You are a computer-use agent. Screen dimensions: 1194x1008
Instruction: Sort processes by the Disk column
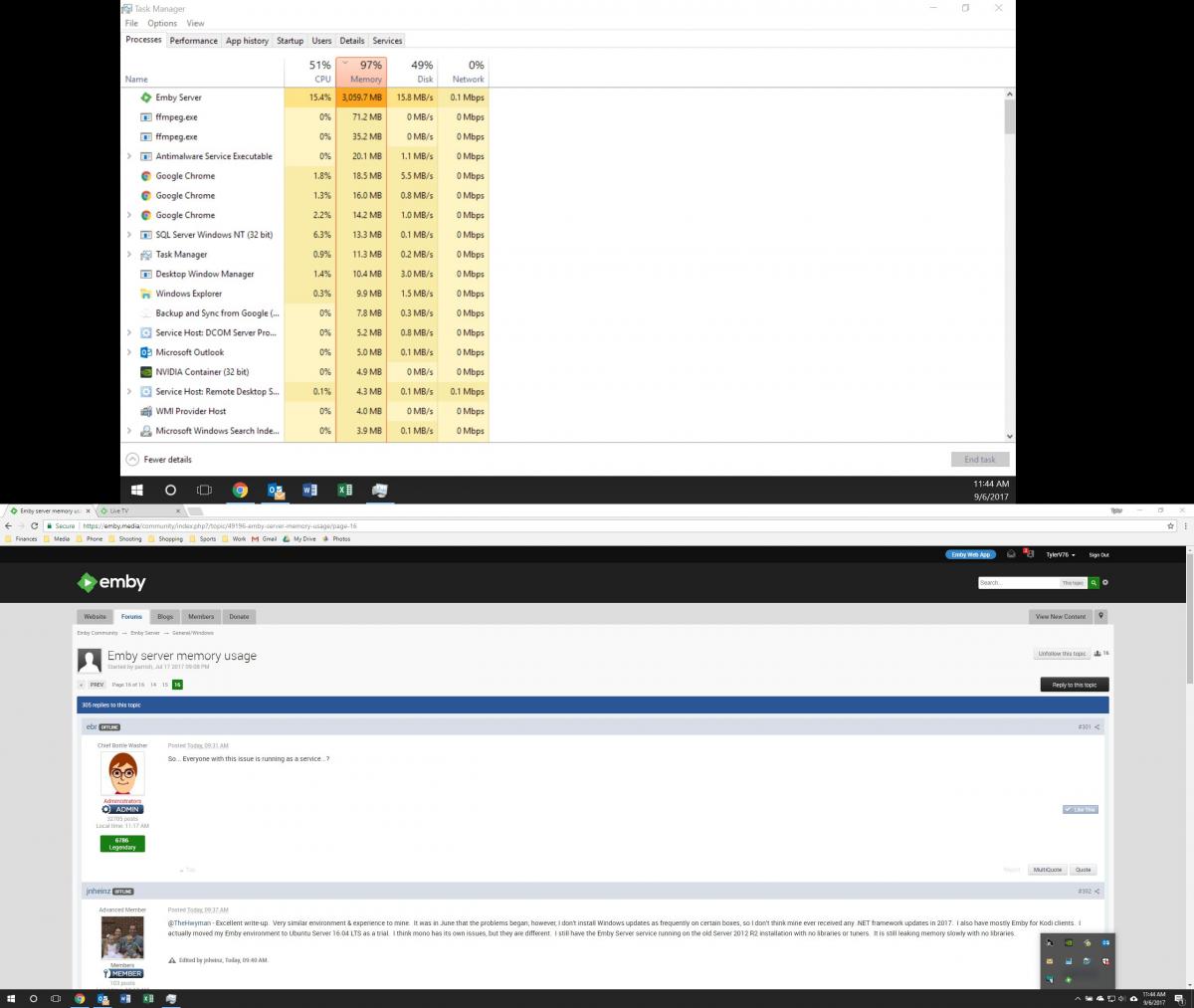click(x=412, y=72)
